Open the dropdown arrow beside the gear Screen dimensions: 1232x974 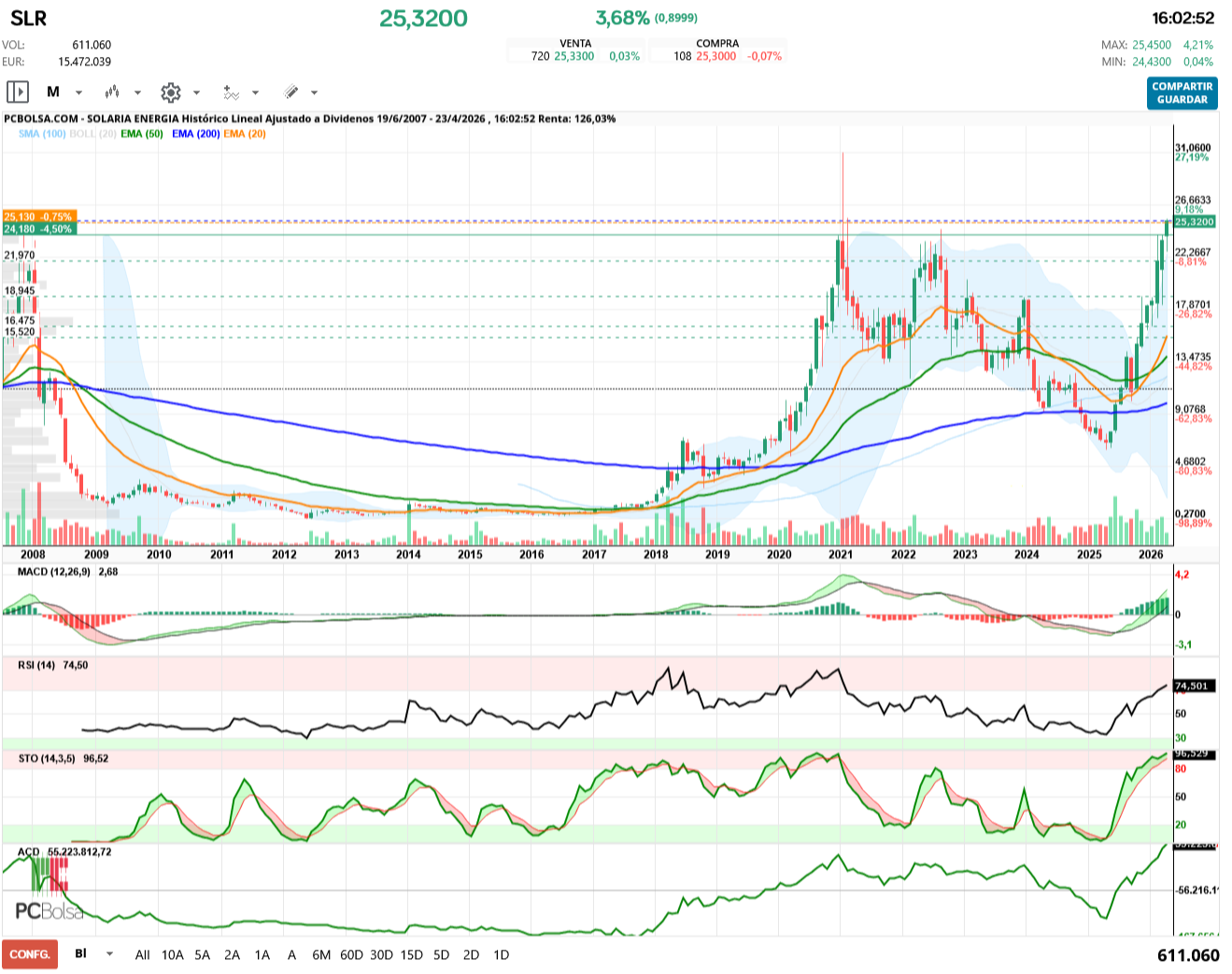pyautogui.click(x=196, y=93)
